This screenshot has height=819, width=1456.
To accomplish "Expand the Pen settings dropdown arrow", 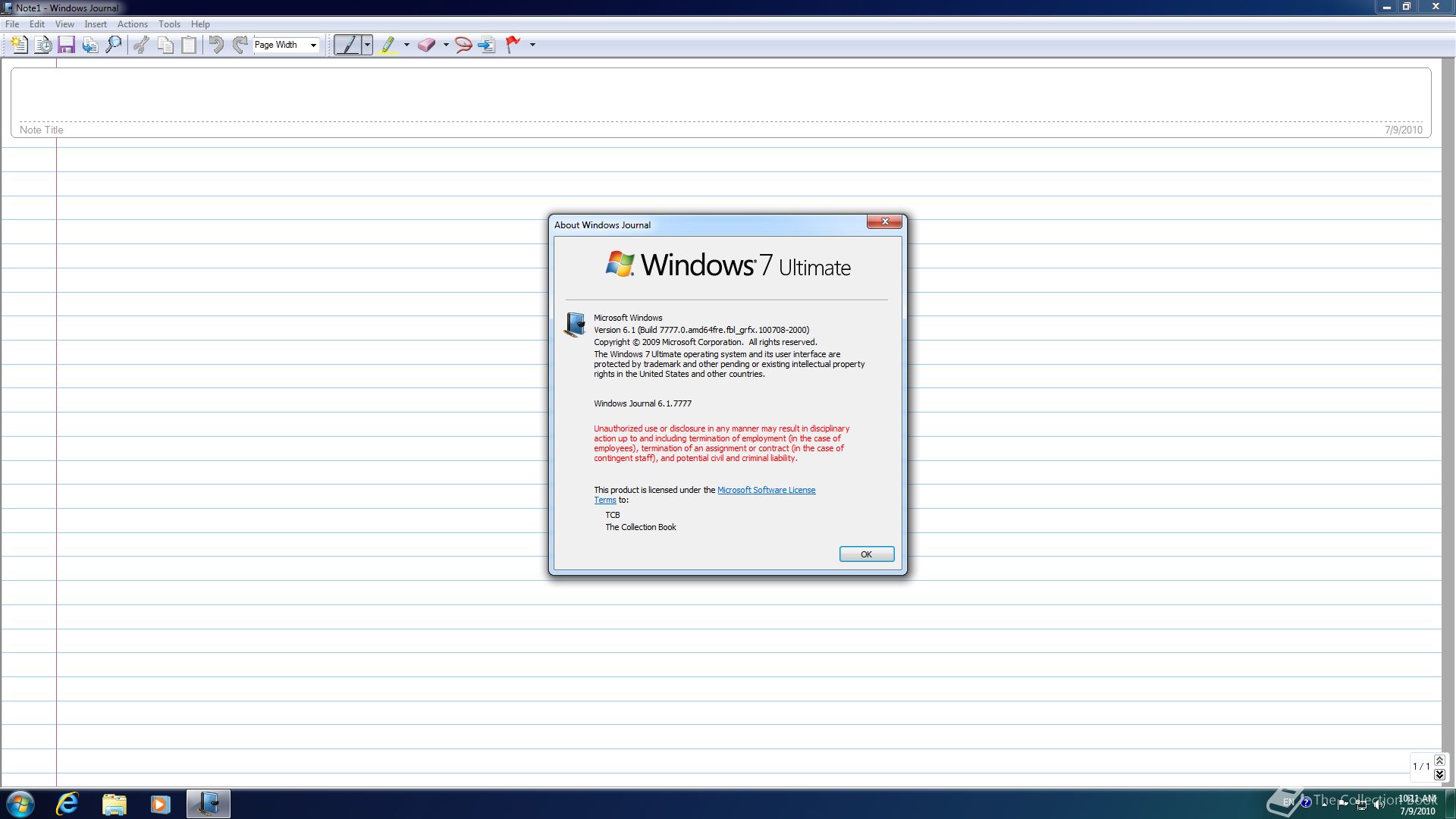I will click(x=367, y=45).
